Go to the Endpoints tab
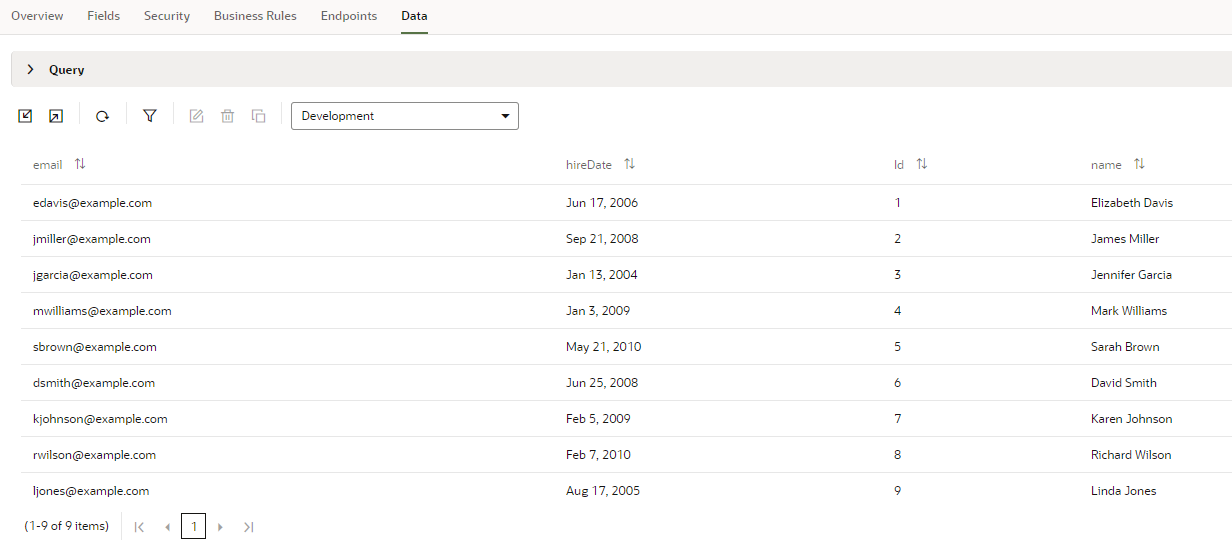This screenshot has height=559, width=1232. coord(349,16)
